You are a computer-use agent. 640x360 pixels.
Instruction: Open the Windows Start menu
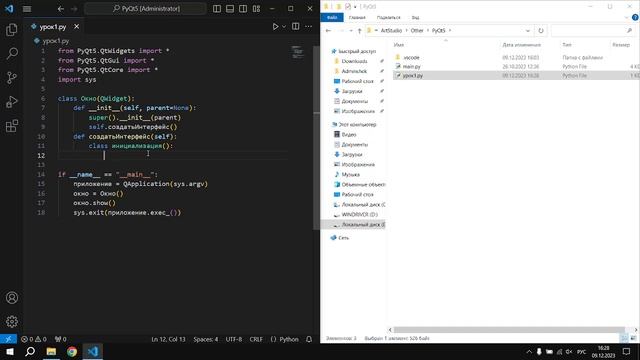[9, 351]
